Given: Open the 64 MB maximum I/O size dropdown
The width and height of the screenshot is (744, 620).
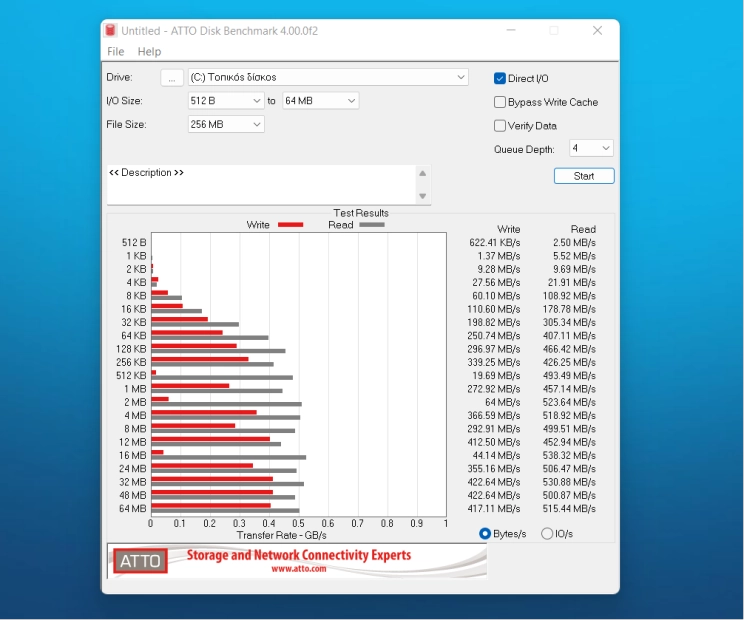Looking at the screenshot, I should click(320, 101).
